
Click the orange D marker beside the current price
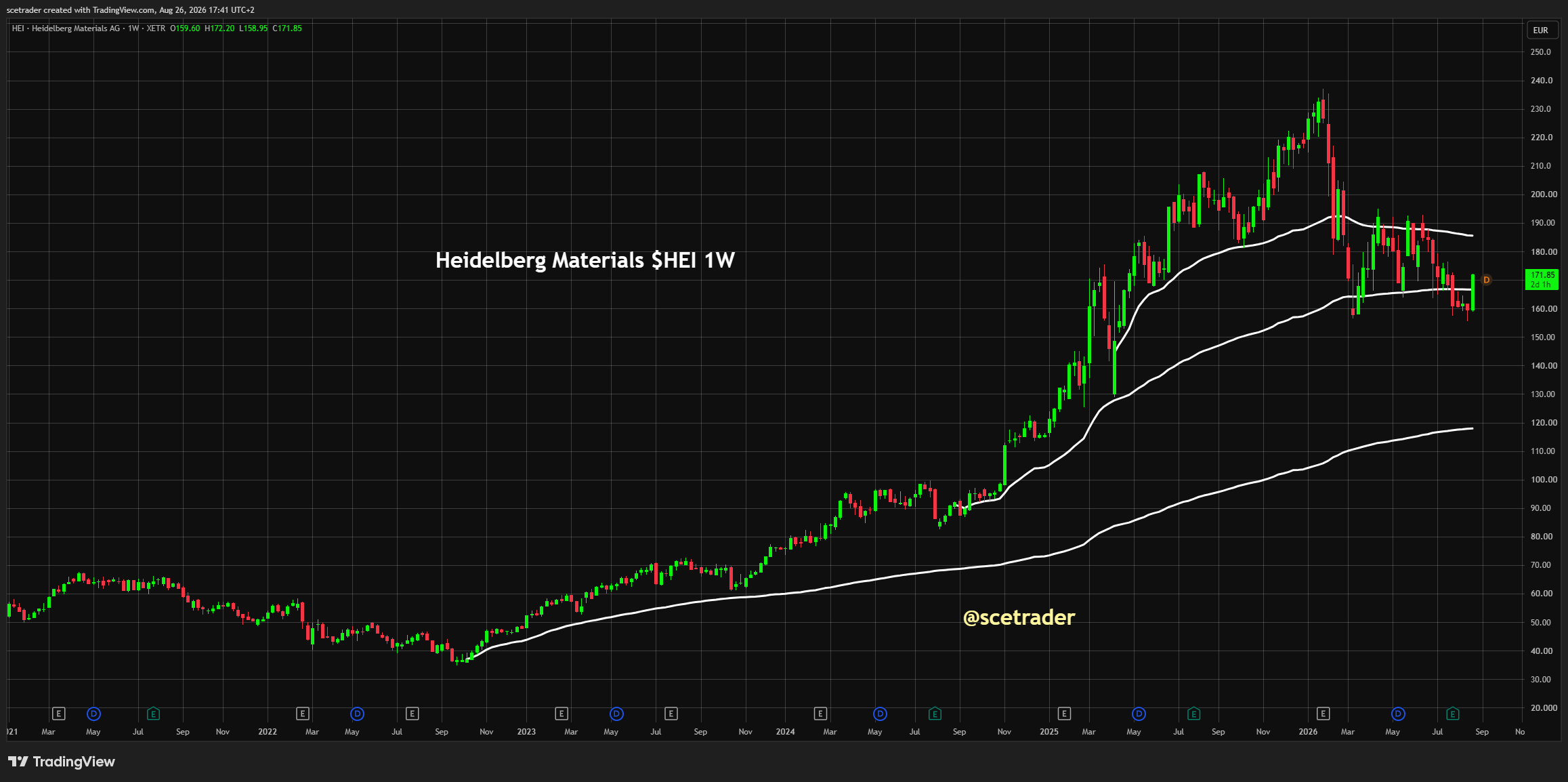click(1487, 280)
